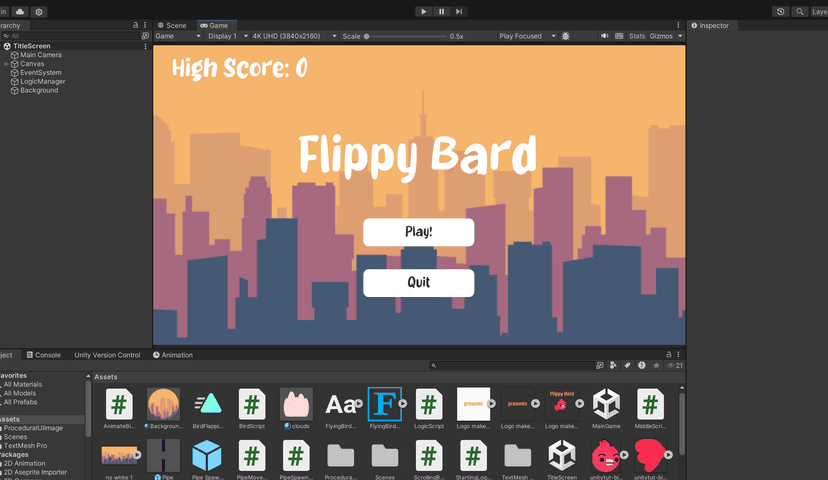Open Undo History icon in top bar
The image size is (828, 480).
pyautogui.click(x=780, y=11)
